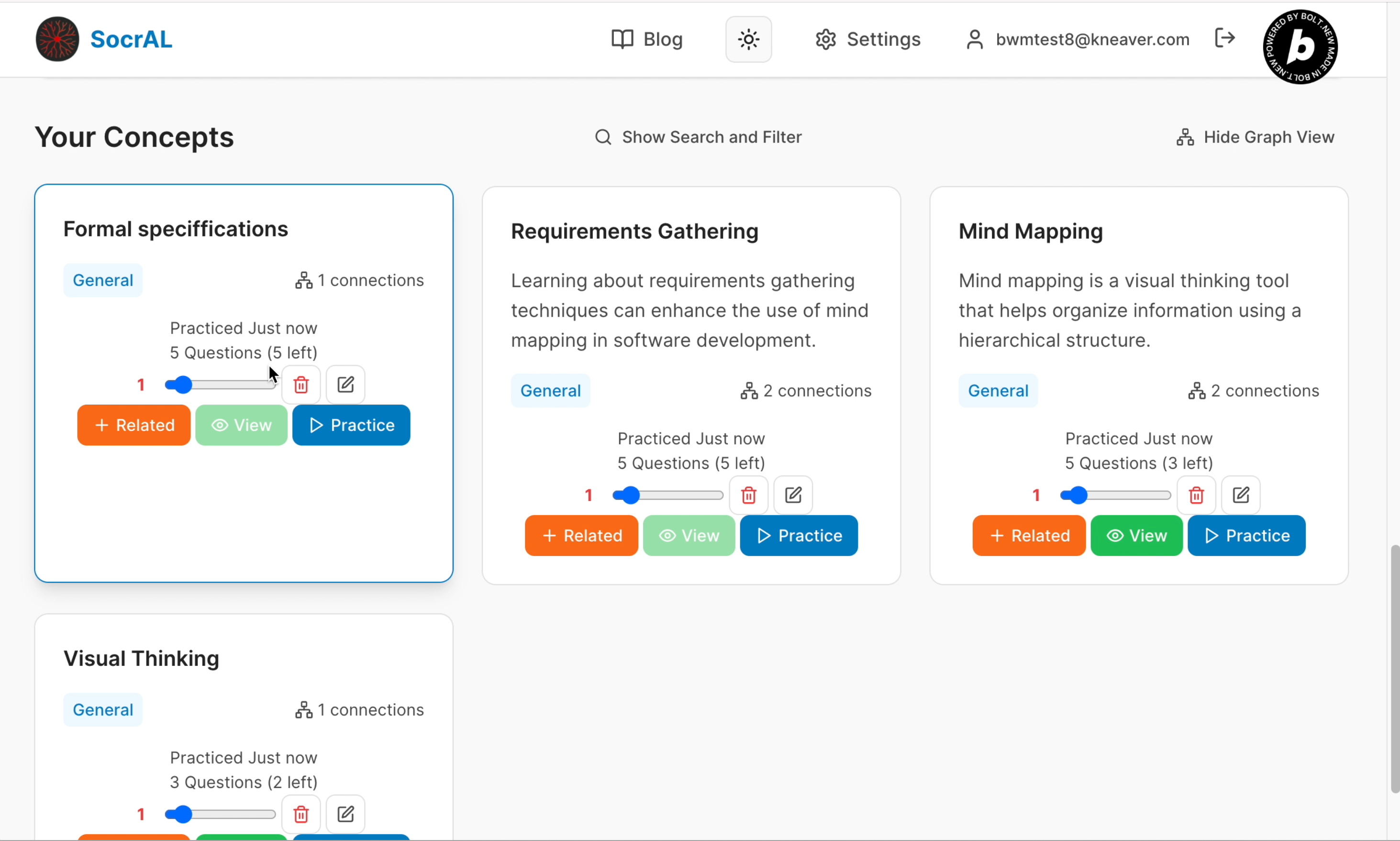Open Settings from the navigation bar

pos(868,39)
